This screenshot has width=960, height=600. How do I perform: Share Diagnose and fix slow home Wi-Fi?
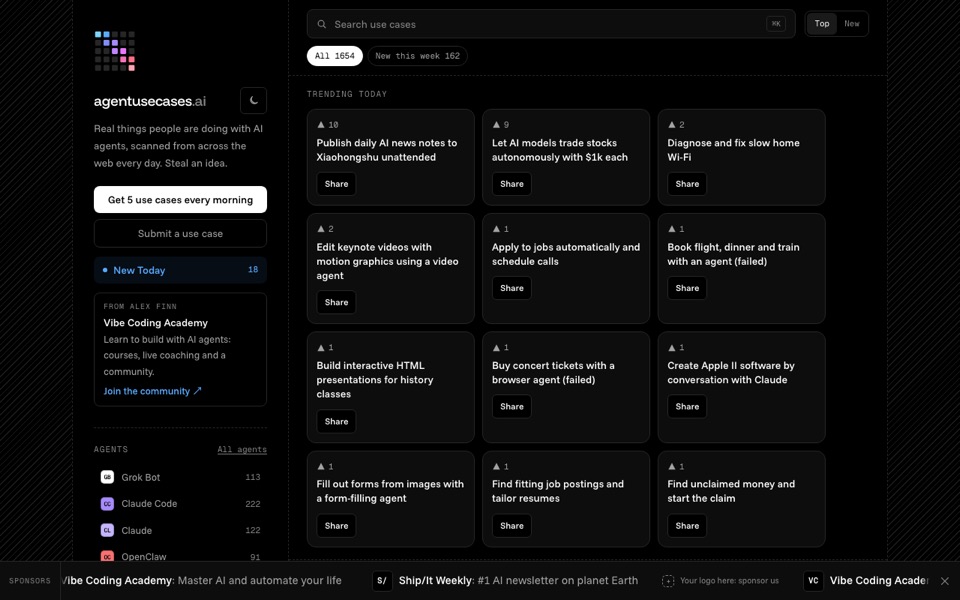pos(687,184)
